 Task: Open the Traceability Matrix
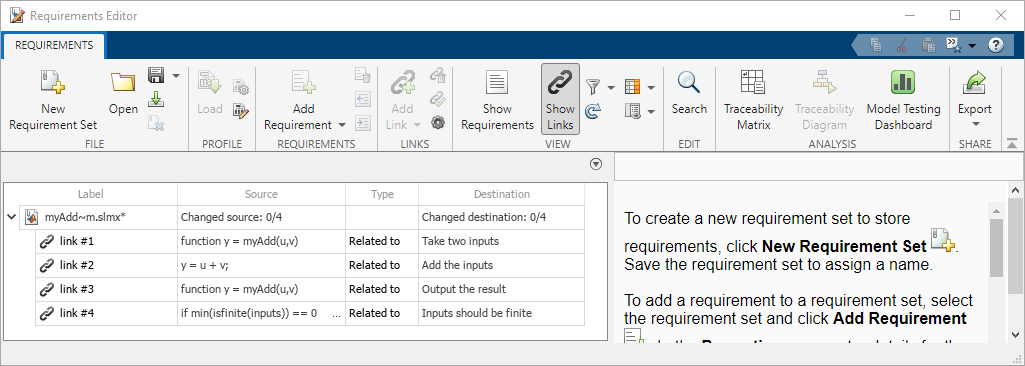(753, 99)
